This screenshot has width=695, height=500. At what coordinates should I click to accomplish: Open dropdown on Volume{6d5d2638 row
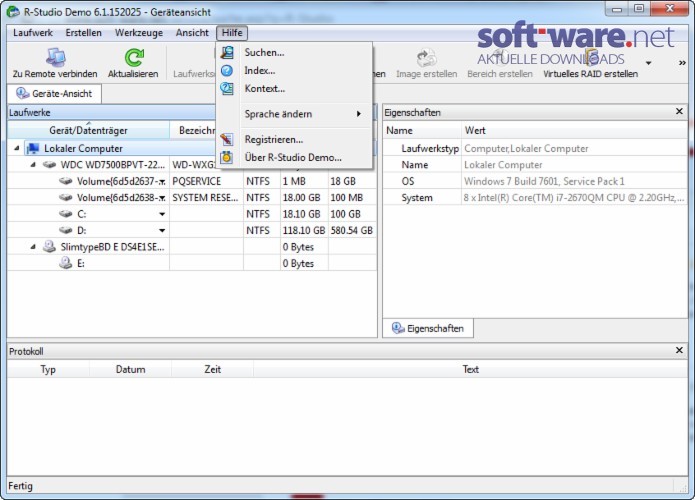[x=163, y=198]
